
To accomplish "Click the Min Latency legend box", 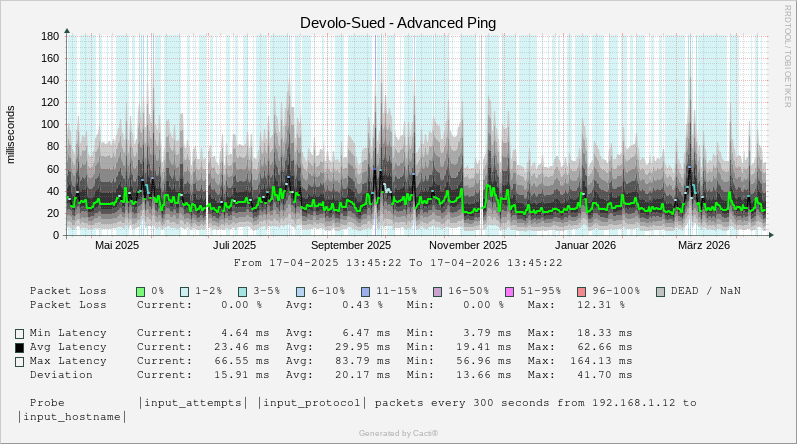I will click(19, 333).
